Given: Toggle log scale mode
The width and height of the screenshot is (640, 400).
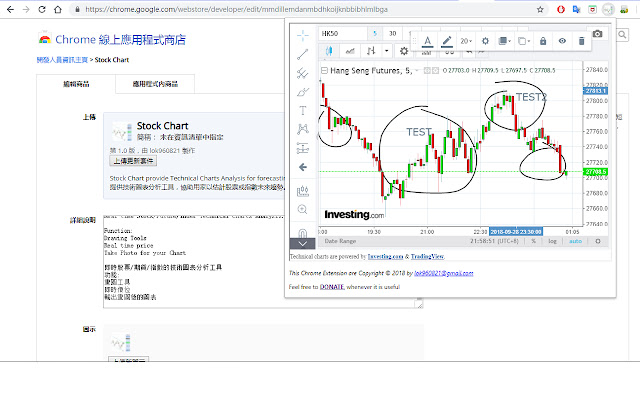Looking at the screenshot, I should tap(552, 241).
